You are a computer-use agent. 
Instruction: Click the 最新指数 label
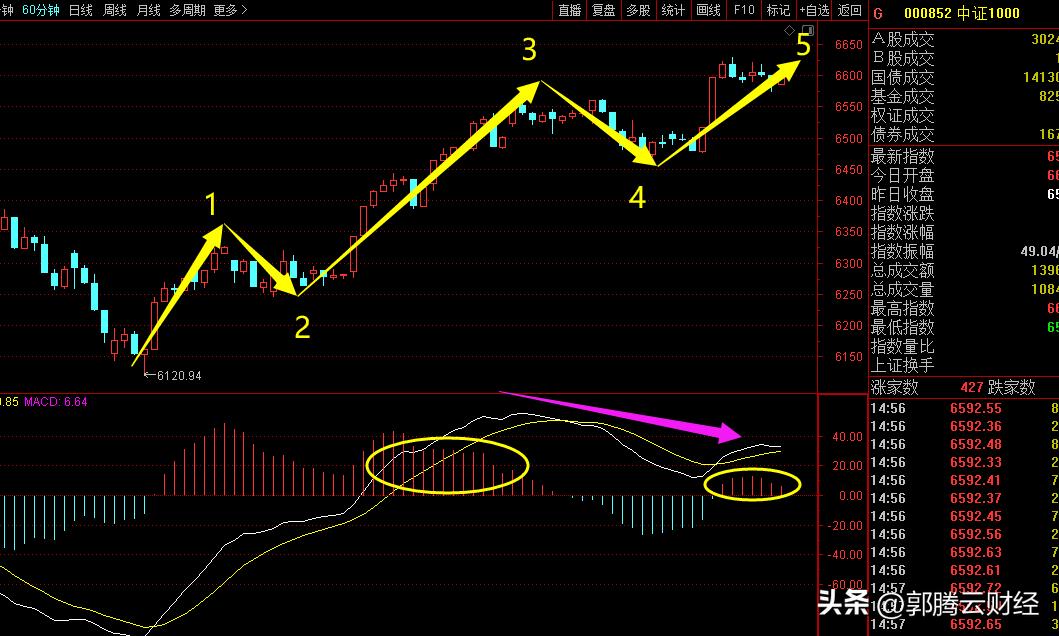902,156
